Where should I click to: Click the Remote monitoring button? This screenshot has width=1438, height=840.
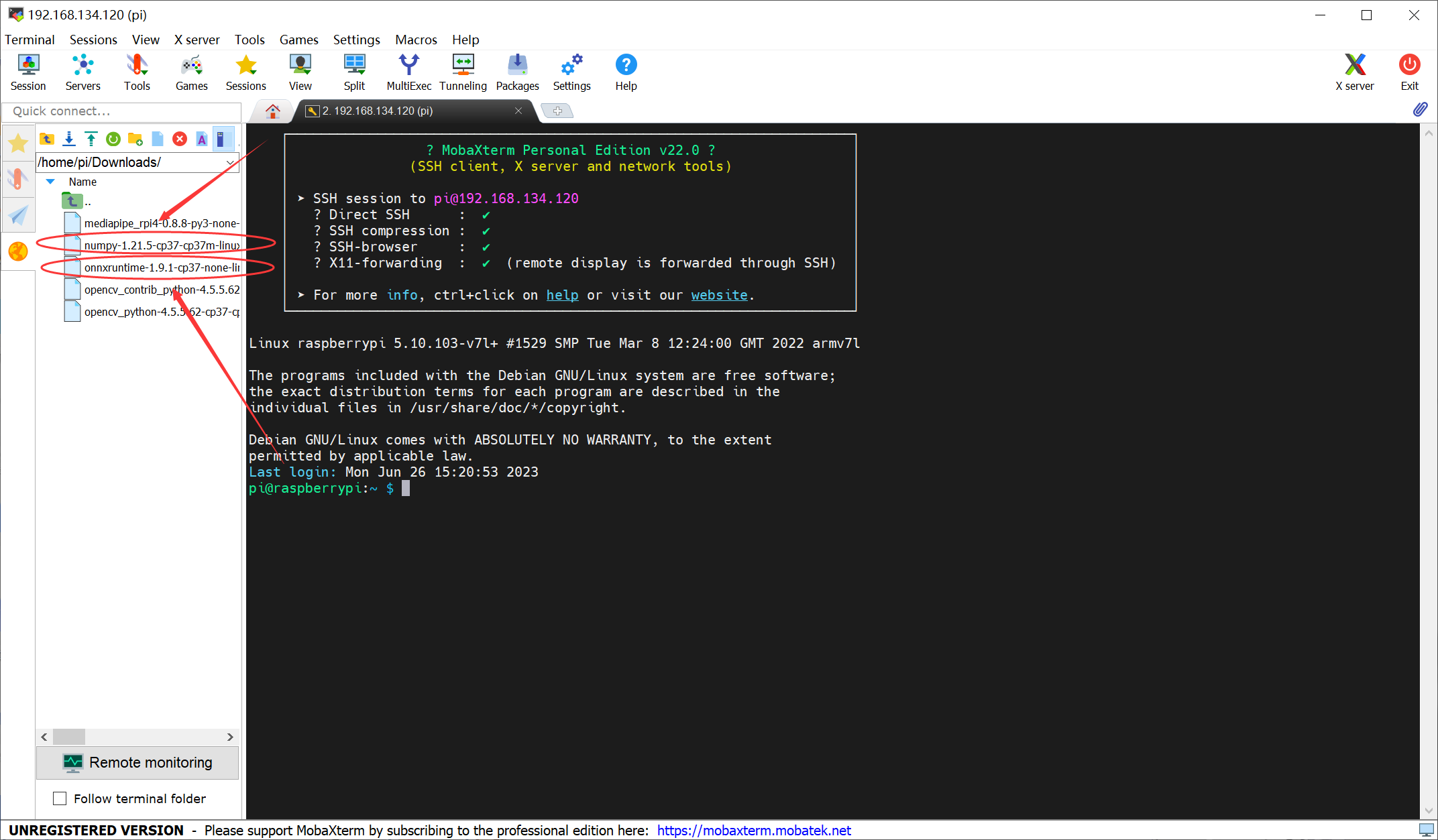(137, 763)
